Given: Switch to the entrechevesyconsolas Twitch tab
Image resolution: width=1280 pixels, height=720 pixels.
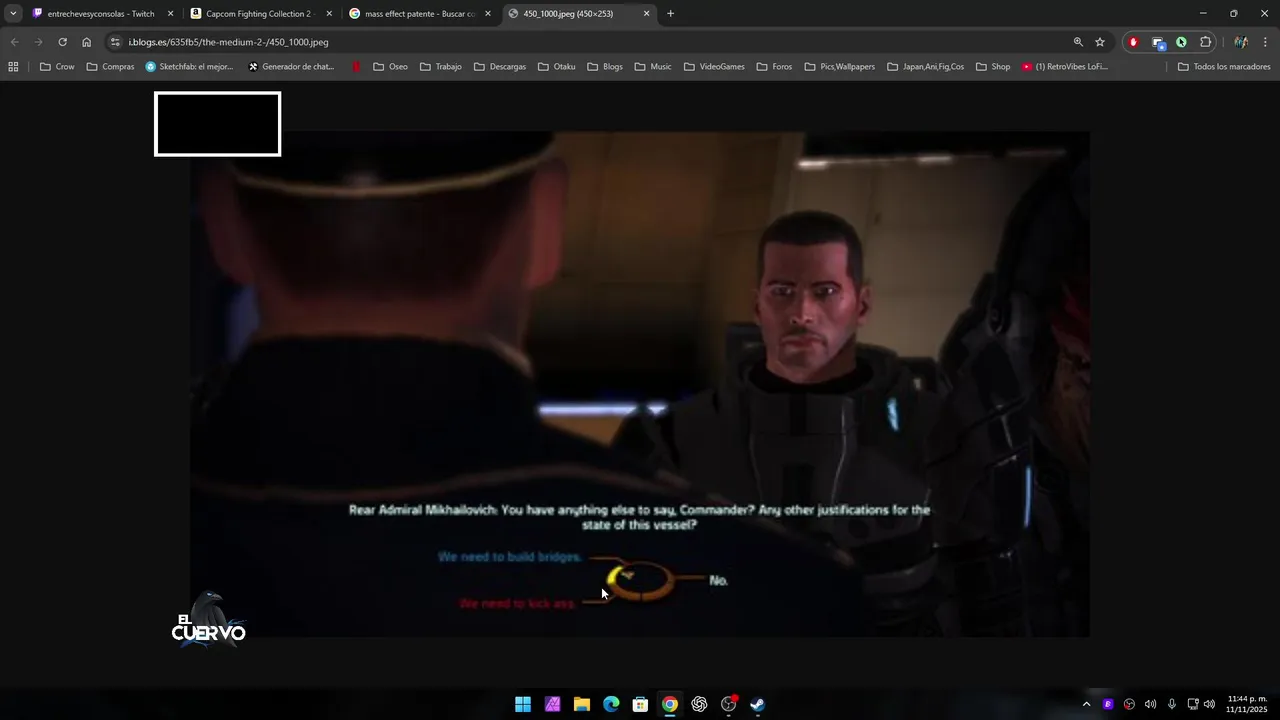Looking at the screenshot, I should tap(101, 14).
